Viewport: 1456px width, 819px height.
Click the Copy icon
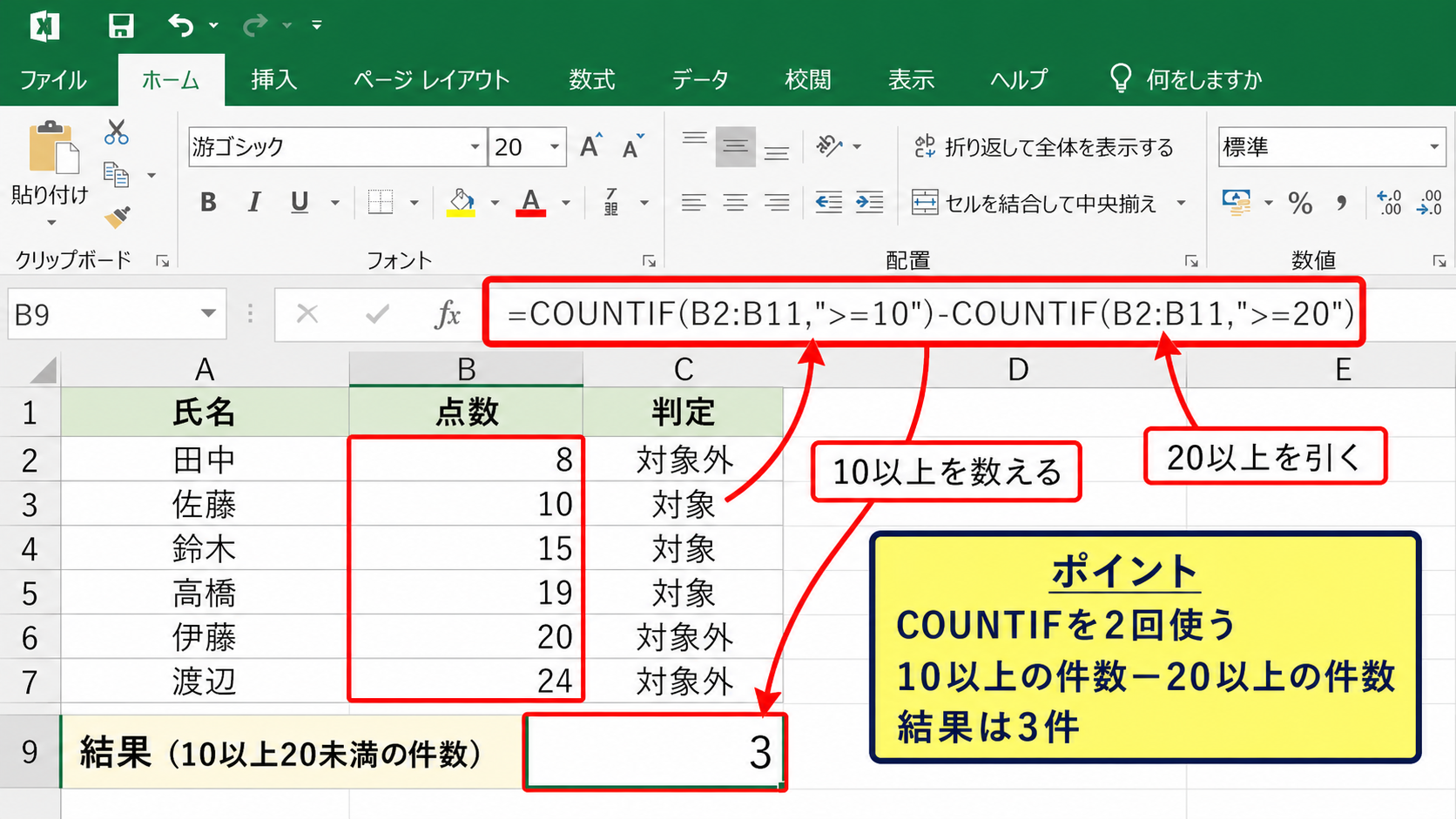(x=117, y=175)
